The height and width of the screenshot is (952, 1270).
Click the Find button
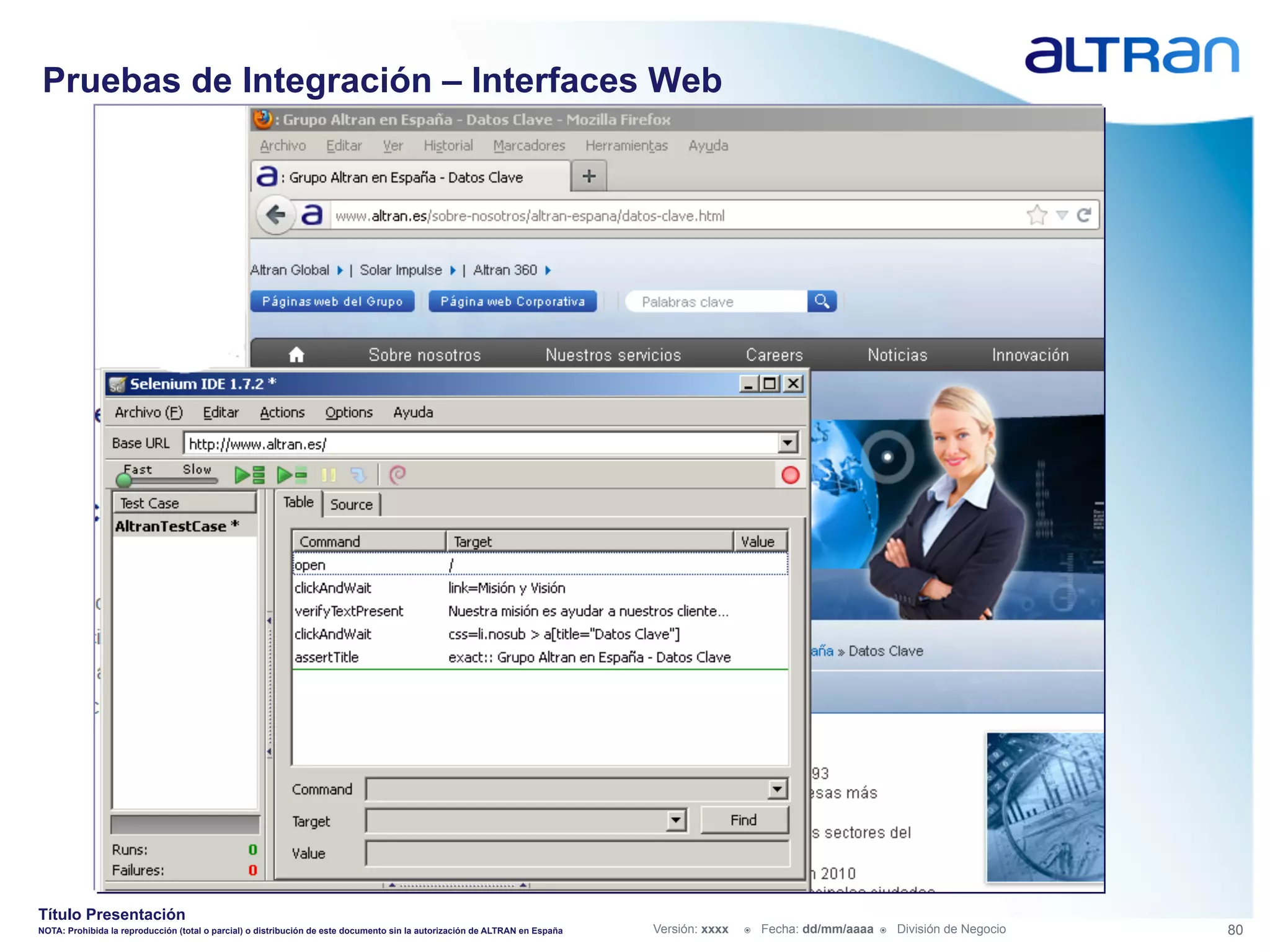pyautogui.click(x=744, y=820)
